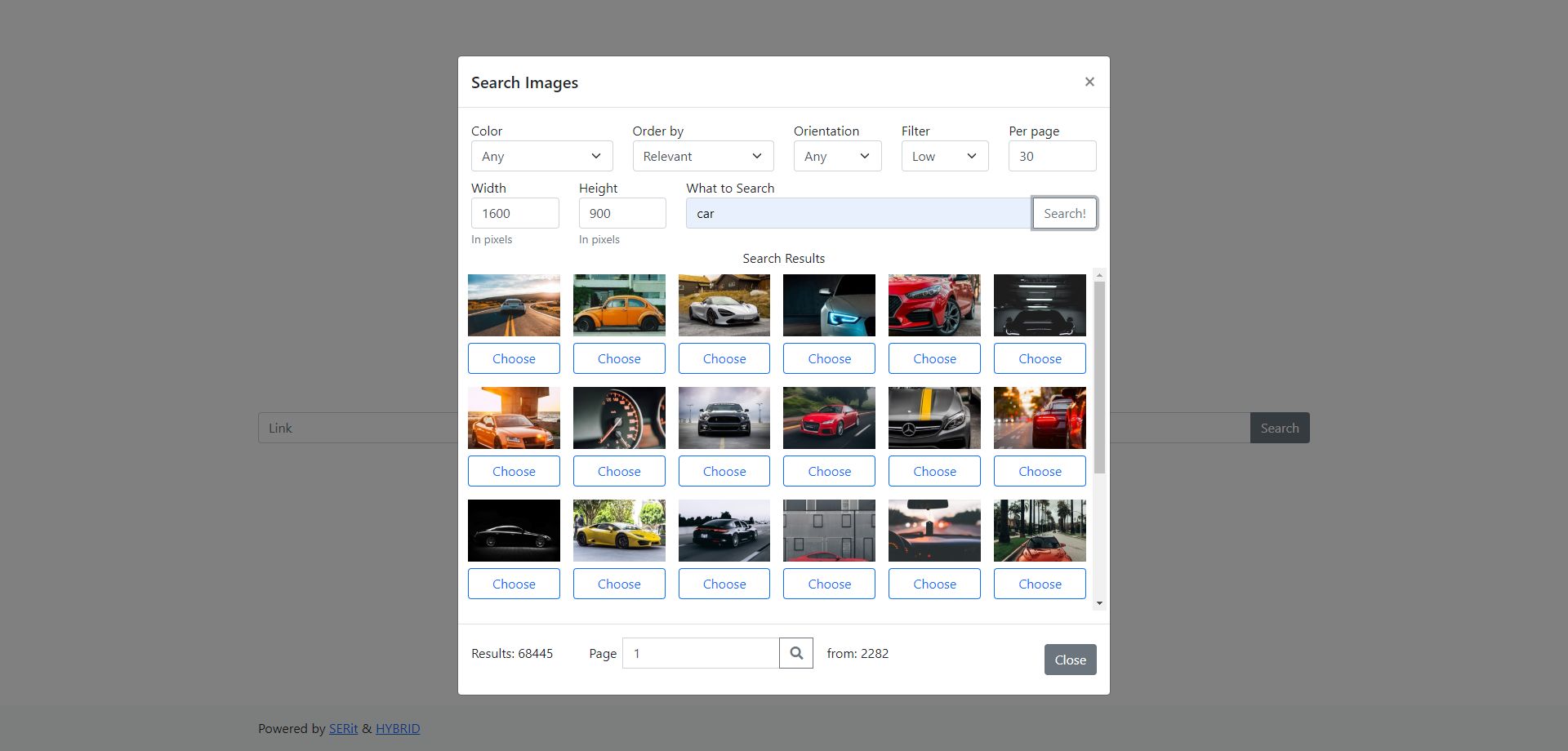Choose the road sunset car image
Screen dimensions: 1568x751
(x=514, y=358)
